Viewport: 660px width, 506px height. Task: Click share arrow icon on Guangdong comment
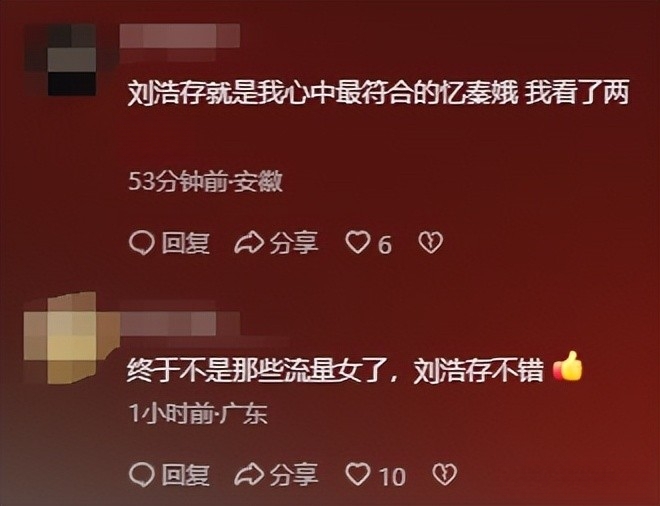pyautogui.click(x=249, y=474)
